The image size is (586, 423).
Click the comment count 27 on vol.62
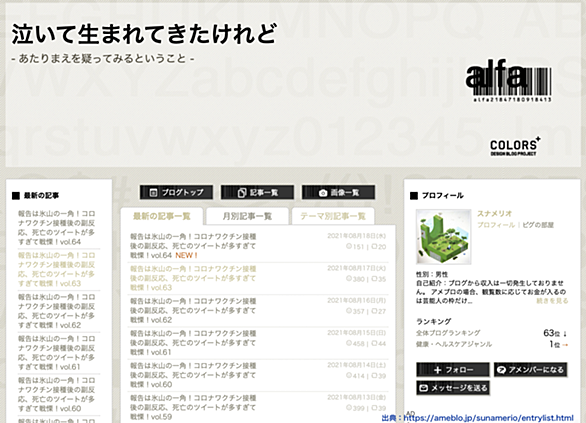(379, 311)
